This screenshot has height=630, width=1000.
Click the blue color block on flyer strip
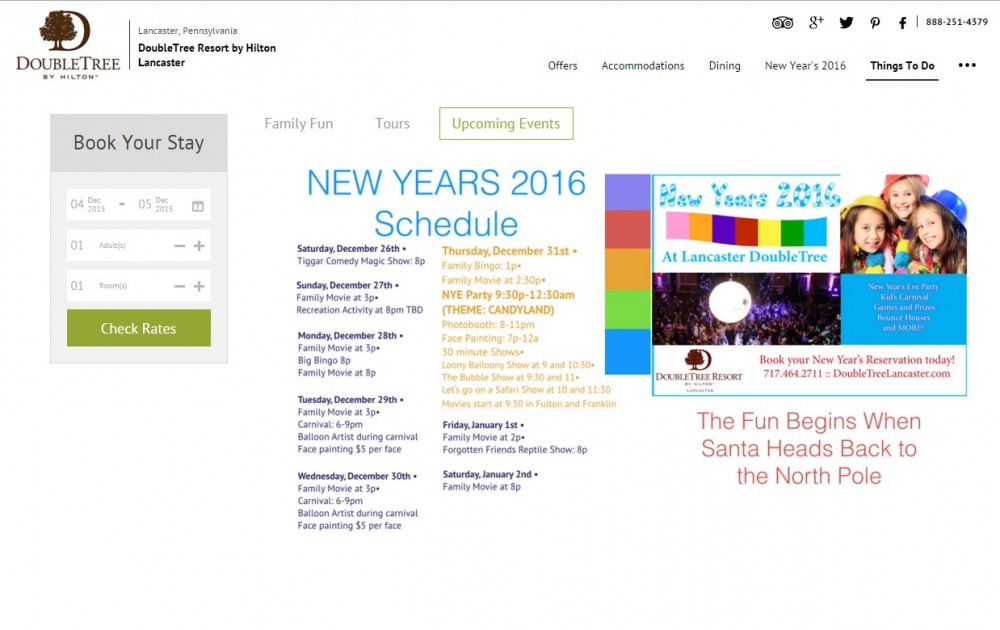point(627,351)
